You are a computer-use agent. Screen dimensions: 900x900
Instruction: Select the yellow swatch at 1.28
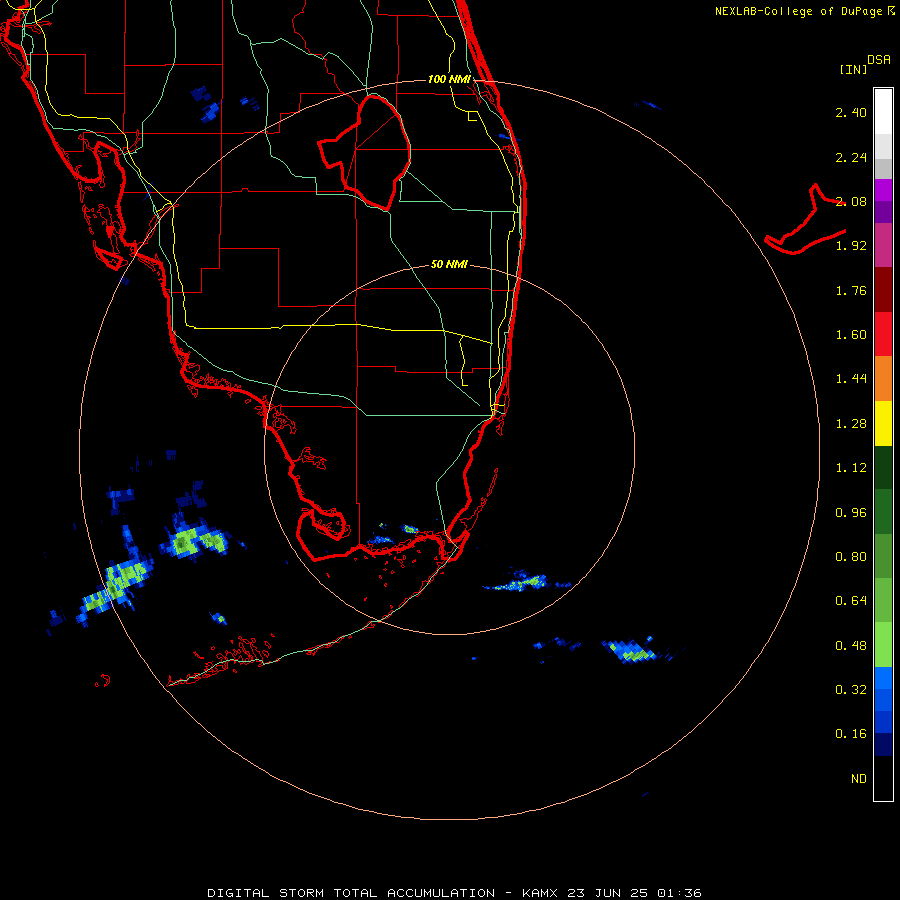point(883,423)
